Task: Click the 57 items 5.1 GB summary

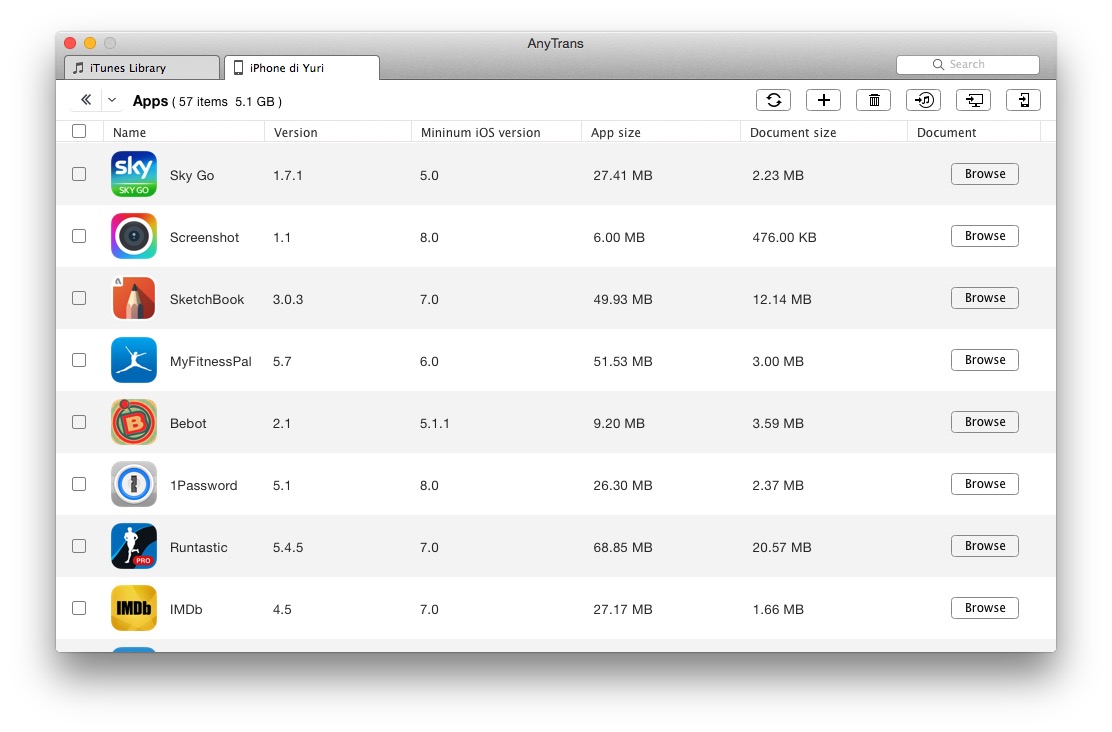Action: point(227,101)
